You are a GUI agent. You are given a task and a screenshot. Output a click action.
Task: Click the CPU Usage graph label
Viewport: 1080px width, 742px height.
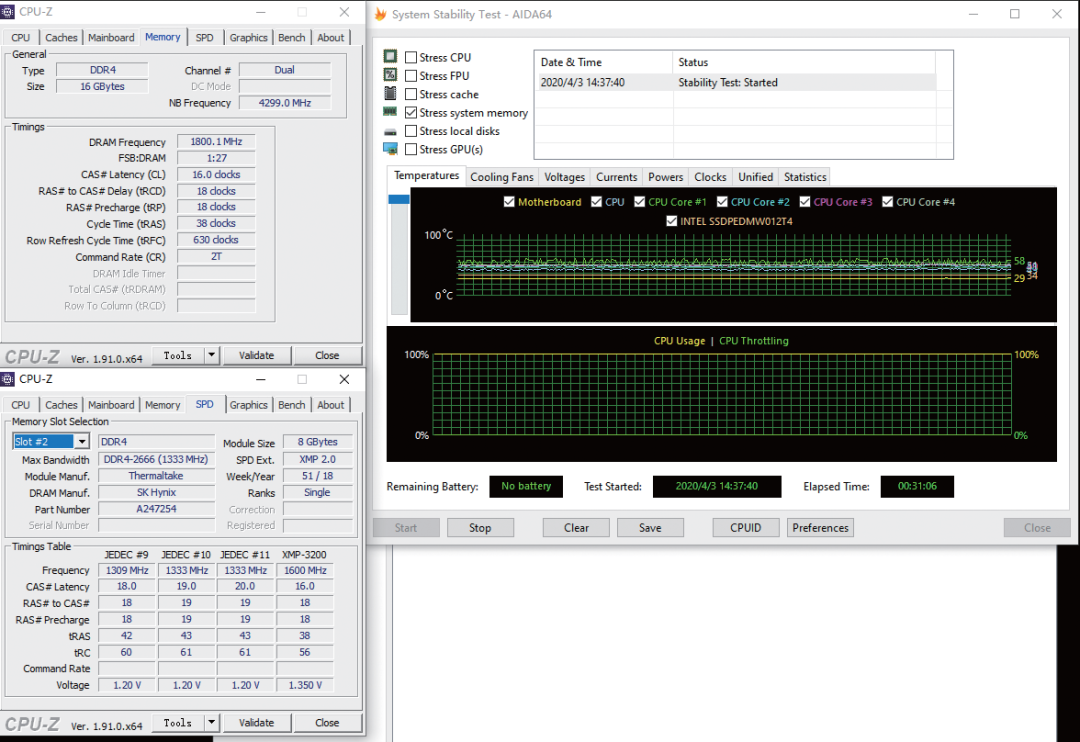(679, 341)
